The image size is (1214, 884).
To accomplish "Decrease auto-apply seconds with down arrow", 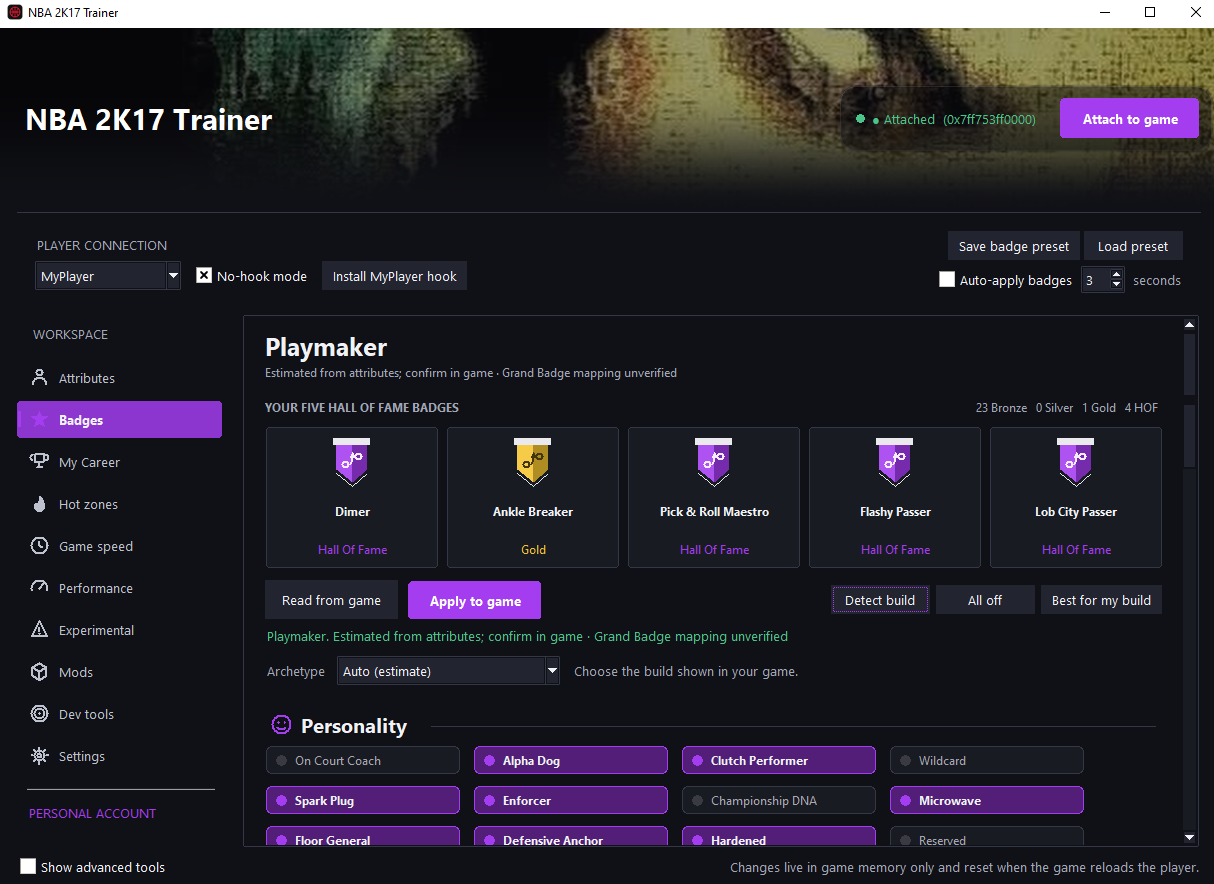I will click(1117, 286).
